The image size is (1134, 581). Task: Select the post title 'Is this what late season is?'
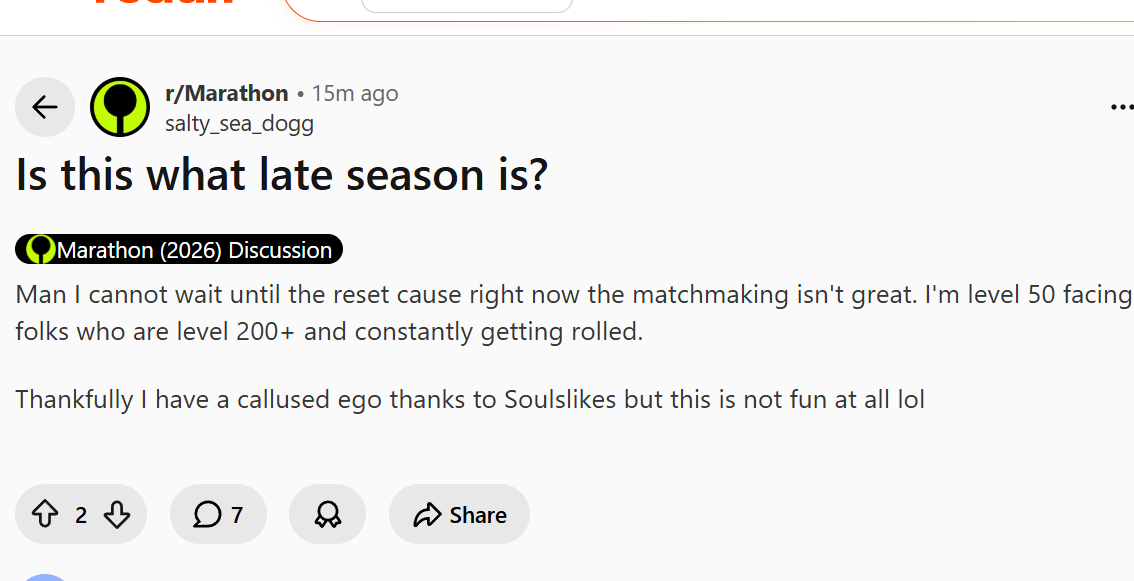(282, 175)
